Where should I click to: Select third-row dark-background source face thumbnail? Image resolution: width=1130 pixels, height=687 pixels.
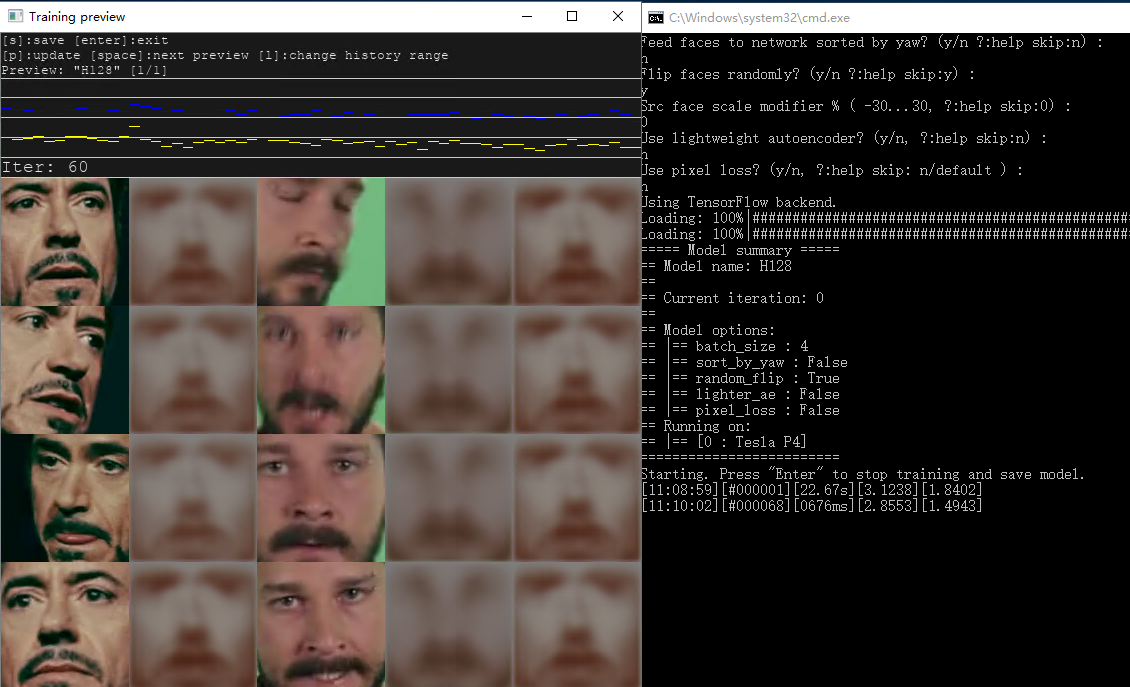pyautogui.click(x=65, y=497)
